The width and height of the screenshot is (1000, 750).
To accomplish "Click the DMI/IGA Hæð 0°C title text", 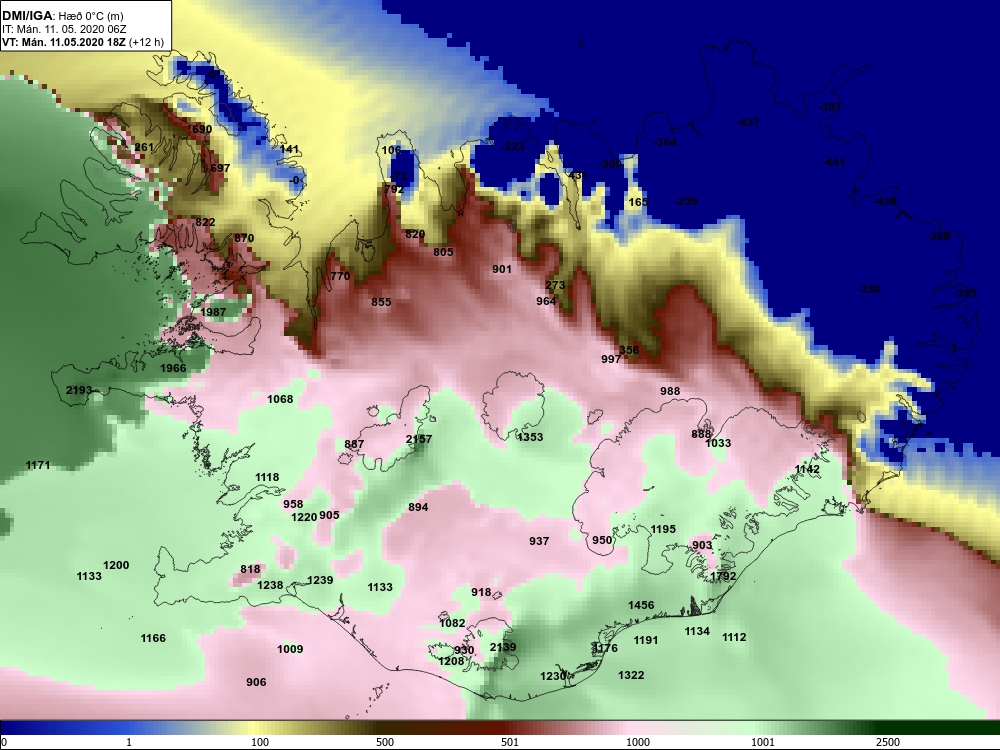I will (62, 16).
